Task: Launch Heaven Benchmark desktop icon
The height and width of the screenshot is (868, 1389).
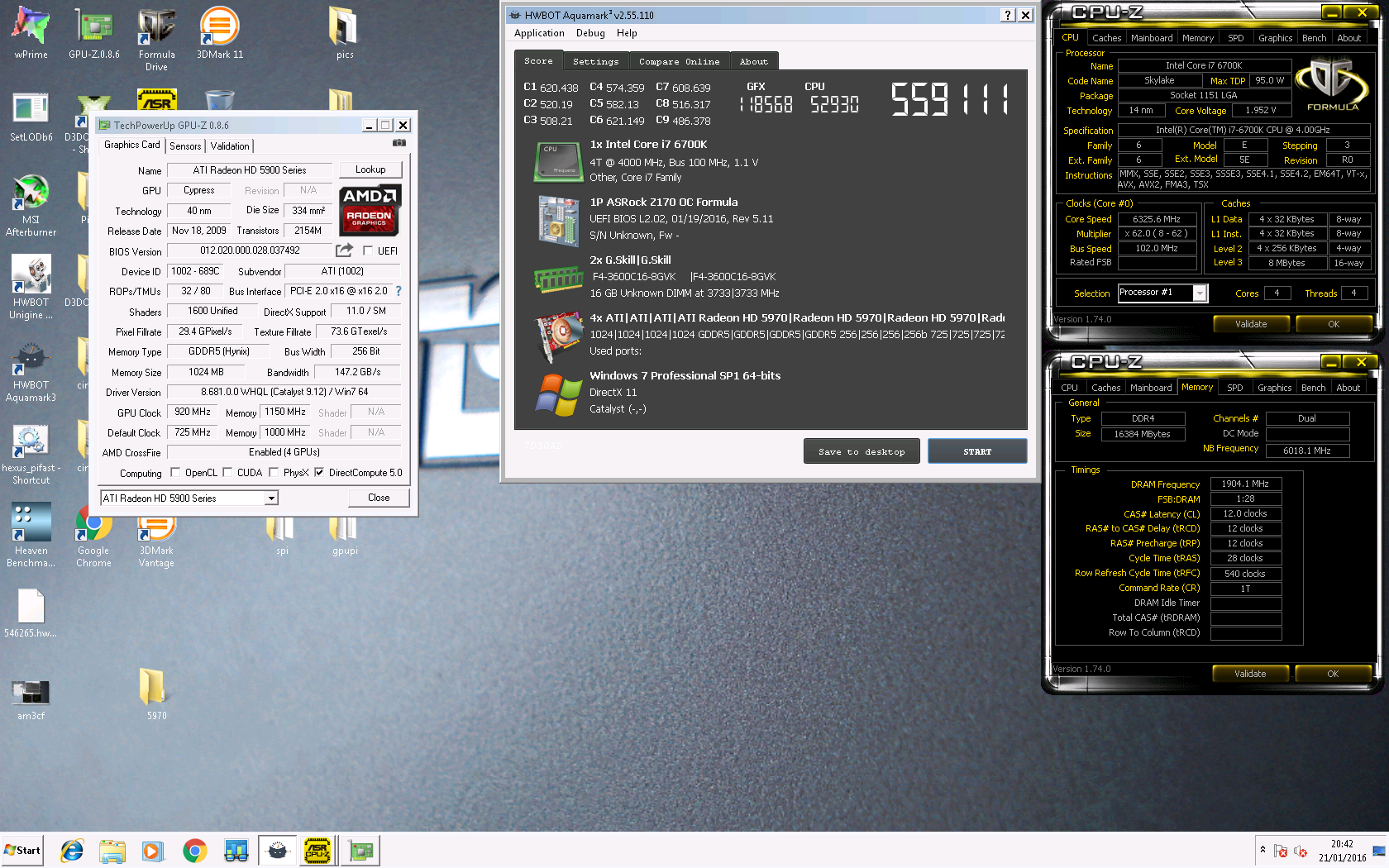Action: [31, 536]
